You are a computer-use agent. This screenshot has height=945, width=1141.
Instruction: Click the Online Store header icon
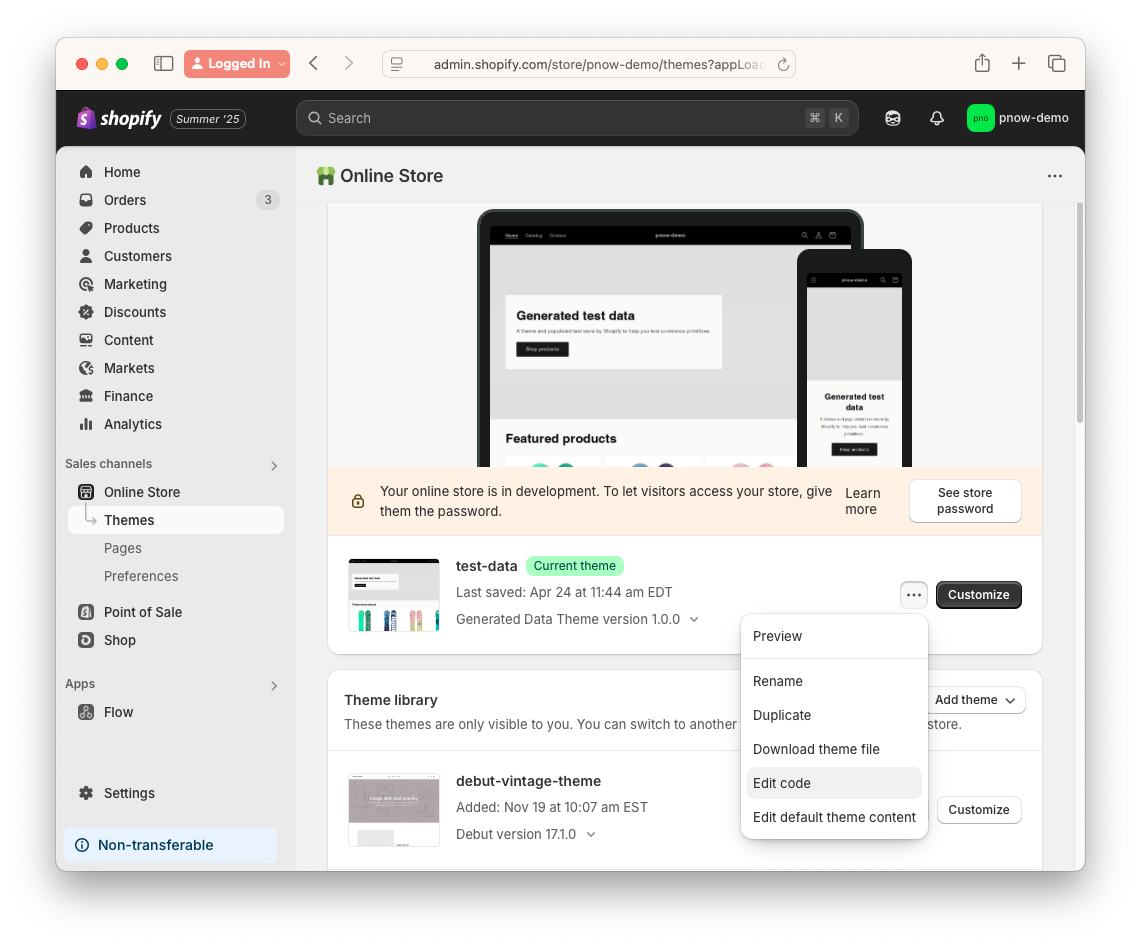click(x=325, y=176)
